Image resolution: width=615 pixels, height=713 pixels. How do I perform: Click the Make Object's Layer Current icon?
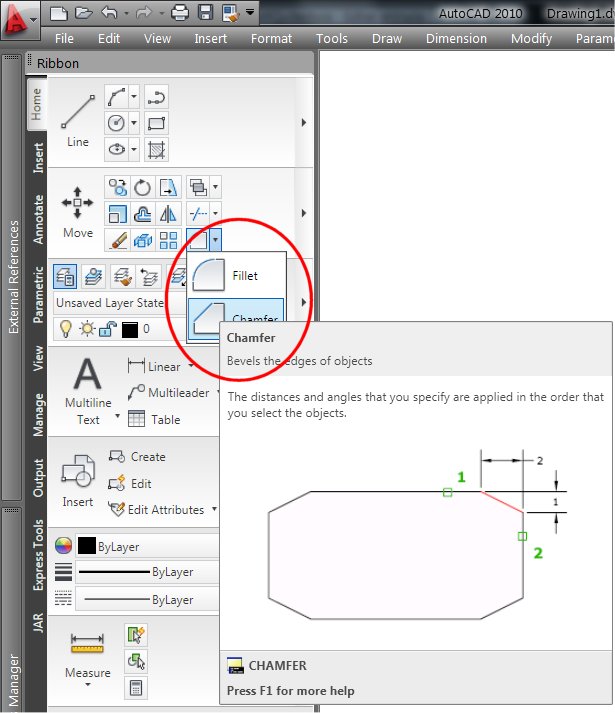[x=94, y=276]
